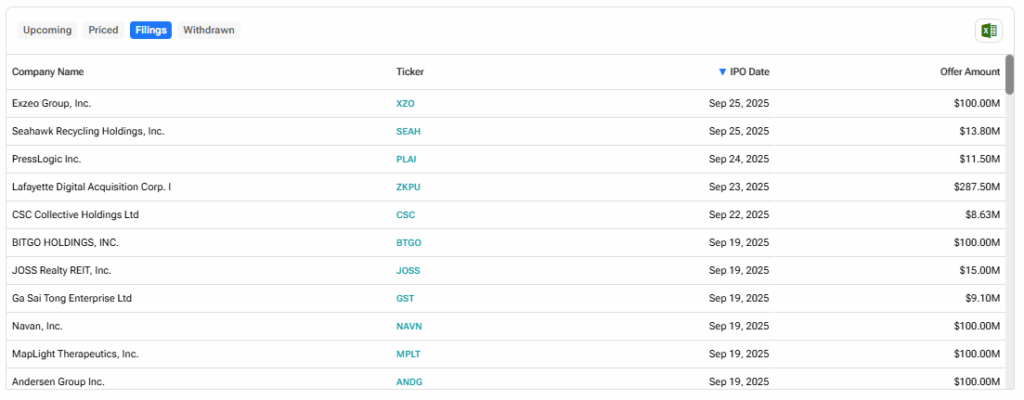The width and height of the screenshot is (1024, 400).
Task: Switch to the Upcoming tab
Action: 47,30
